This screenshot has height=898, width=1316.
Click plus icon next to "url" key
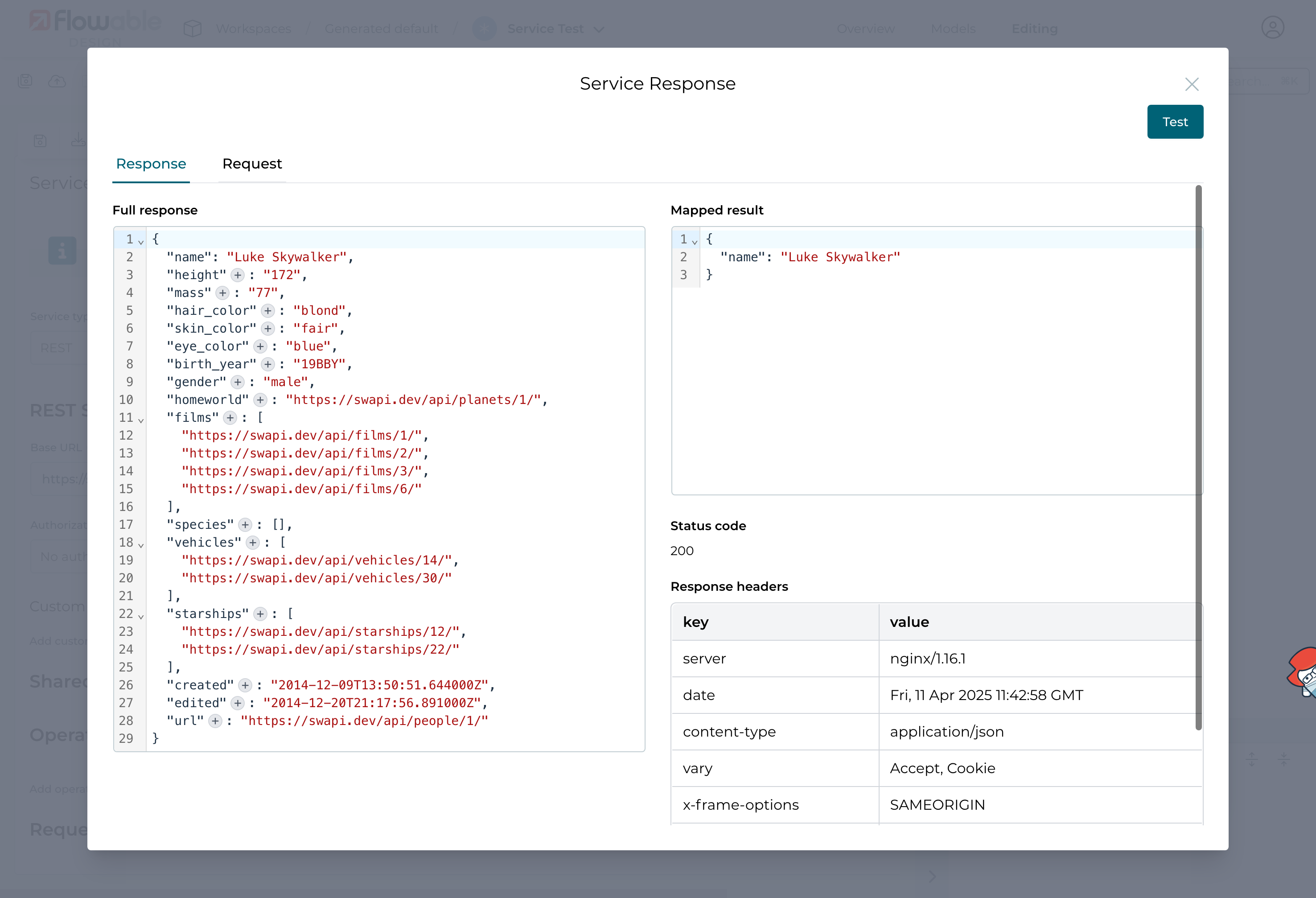click(x=215, y=721)
